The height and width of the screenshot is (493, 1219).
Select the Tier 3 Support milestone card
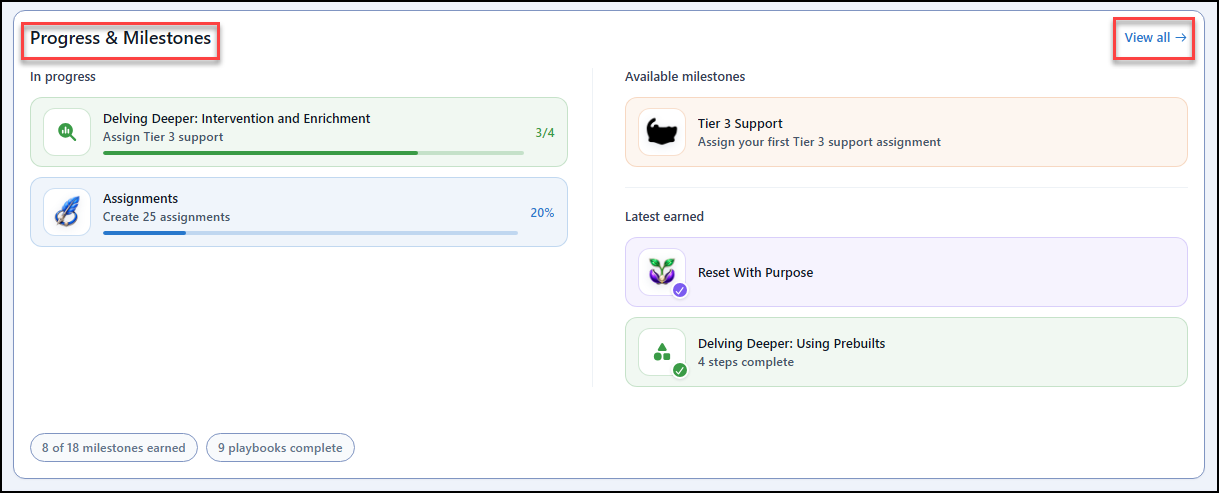pyautogui.click(x=906, y=132)
